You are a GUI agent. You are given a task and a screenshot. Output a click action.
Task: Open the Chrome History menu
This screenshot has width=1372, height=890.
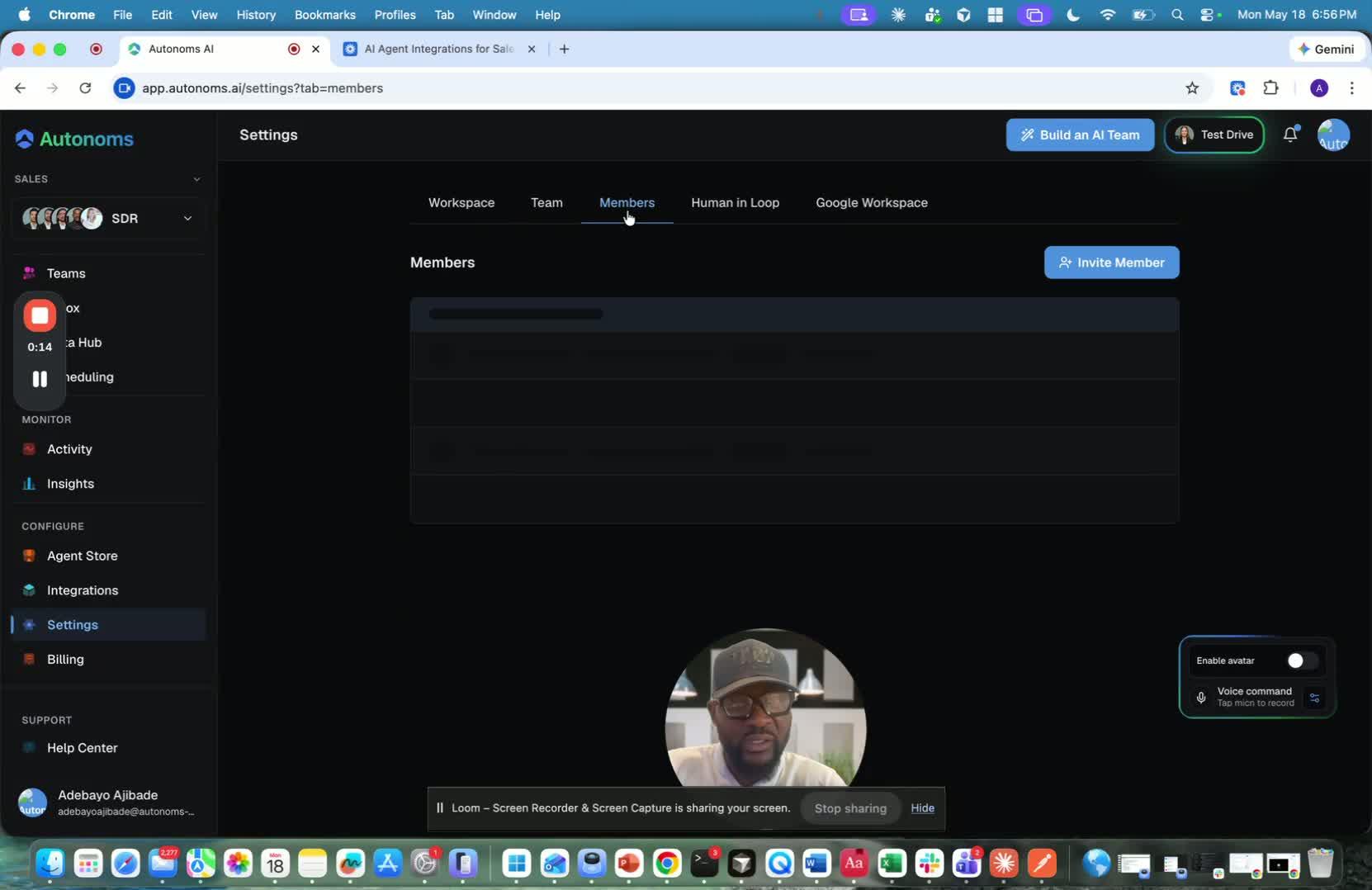256,15
